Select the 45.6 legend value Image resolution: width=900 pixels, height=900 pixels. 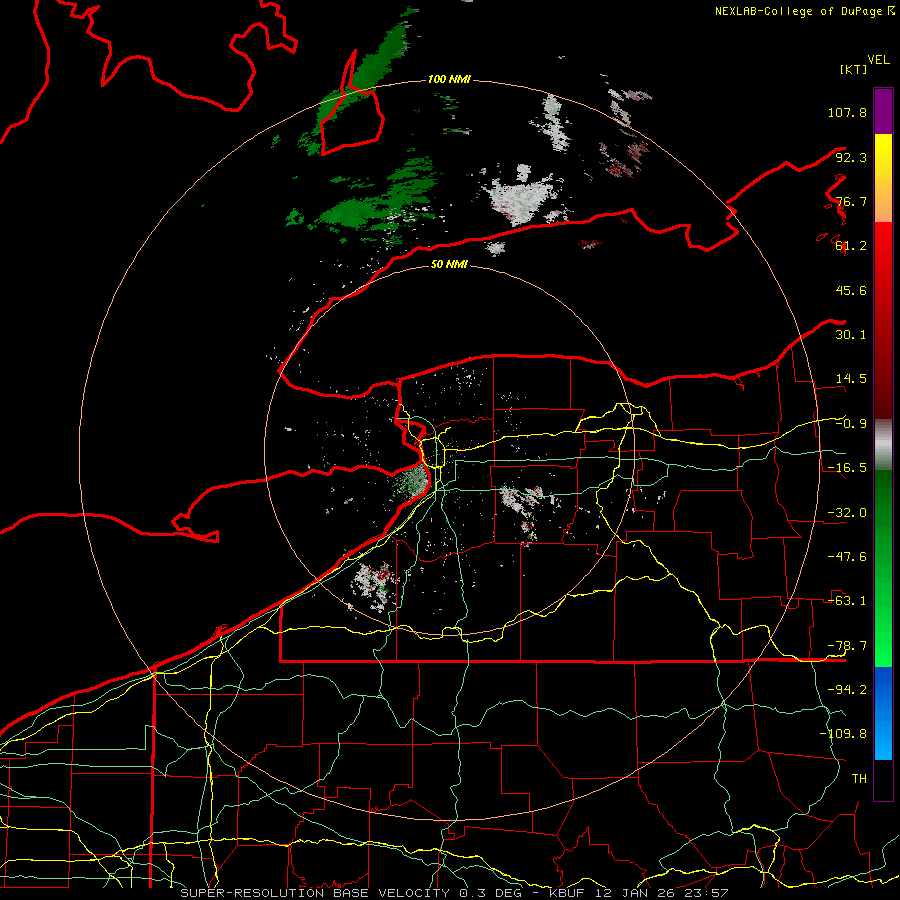(851, 290)
